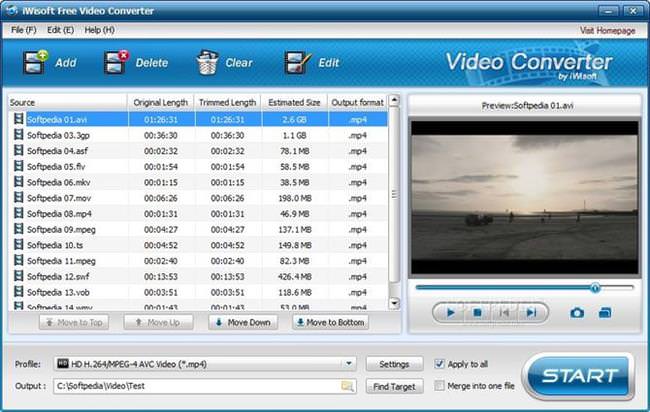Stop the preview playback
The width and height of the screenshot is (650, 412).
pos(477,313)
